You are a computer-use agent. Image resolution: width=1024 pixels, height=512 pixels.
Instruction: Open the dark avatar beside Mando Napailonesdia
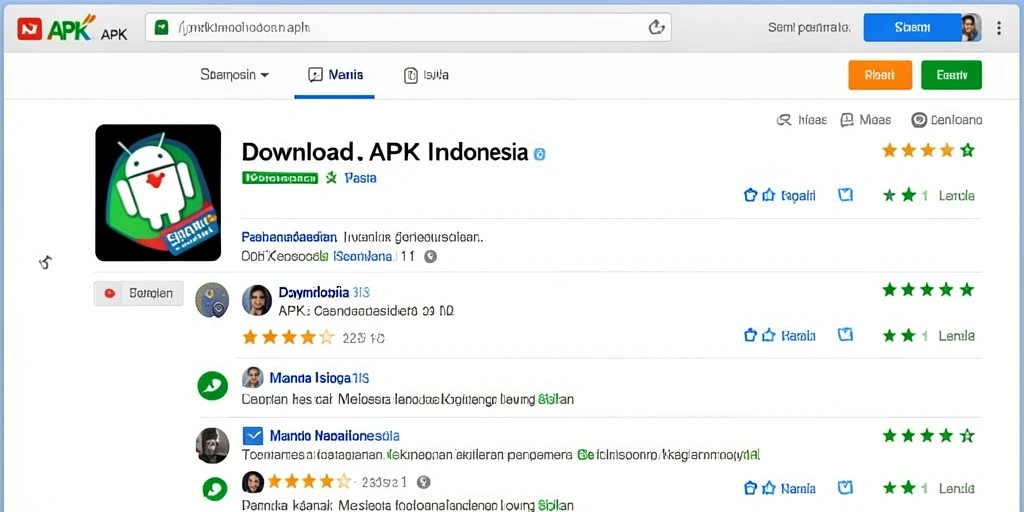coord(212,445)
